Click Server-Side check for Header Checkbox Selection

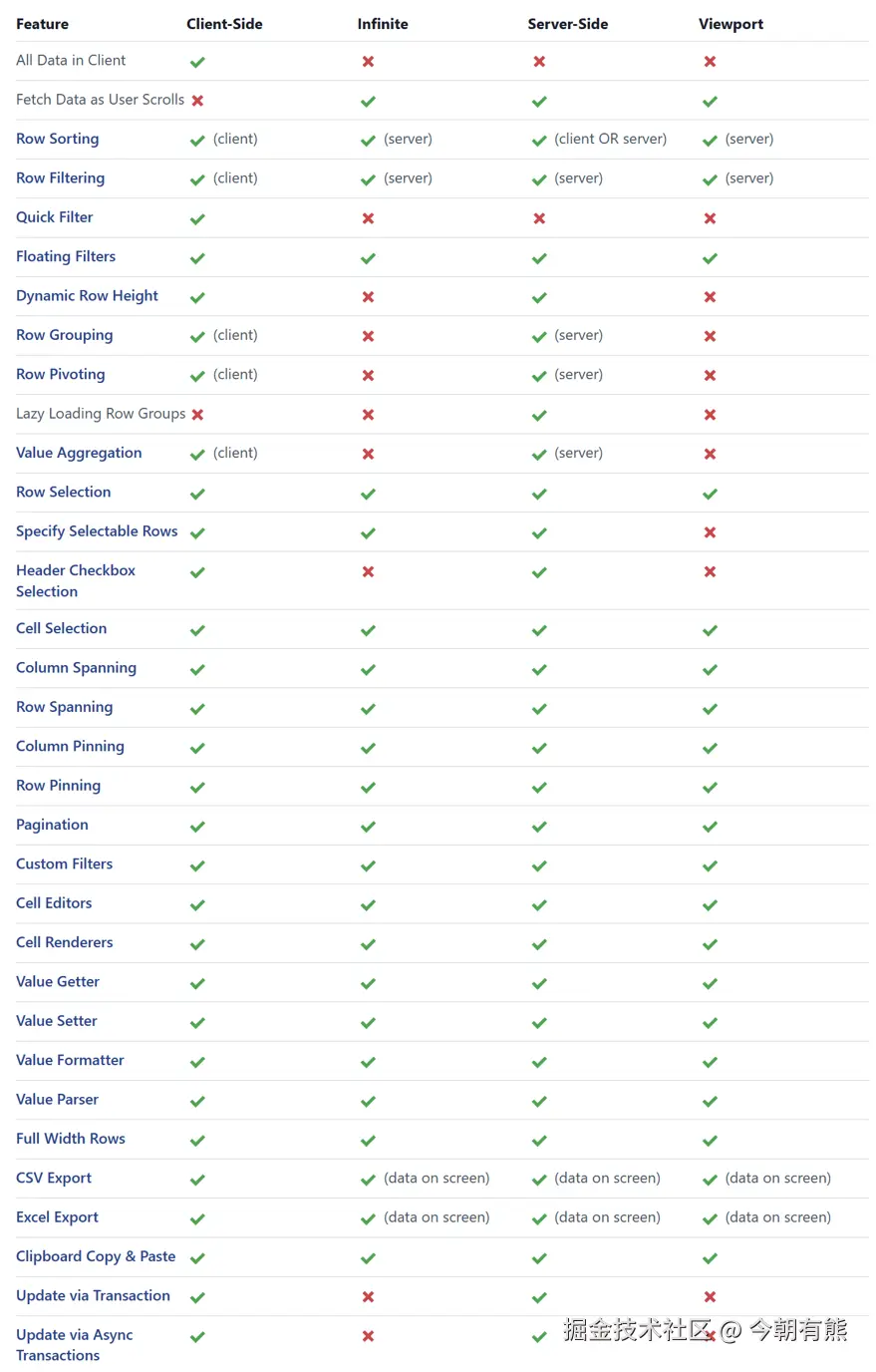coord(539,572)
